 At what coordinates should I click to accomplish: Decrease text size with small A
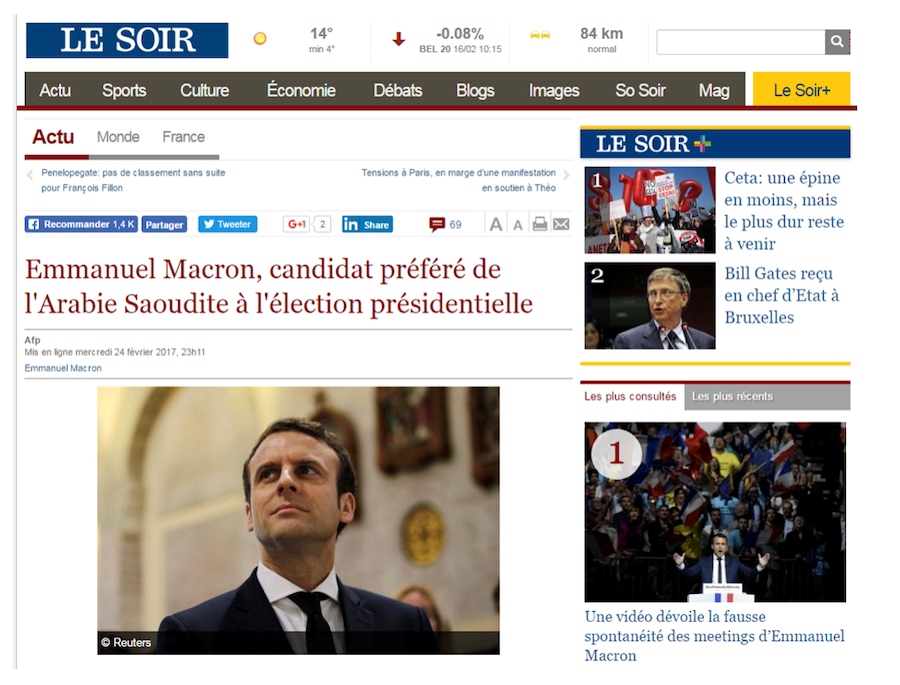click(518, 226)
